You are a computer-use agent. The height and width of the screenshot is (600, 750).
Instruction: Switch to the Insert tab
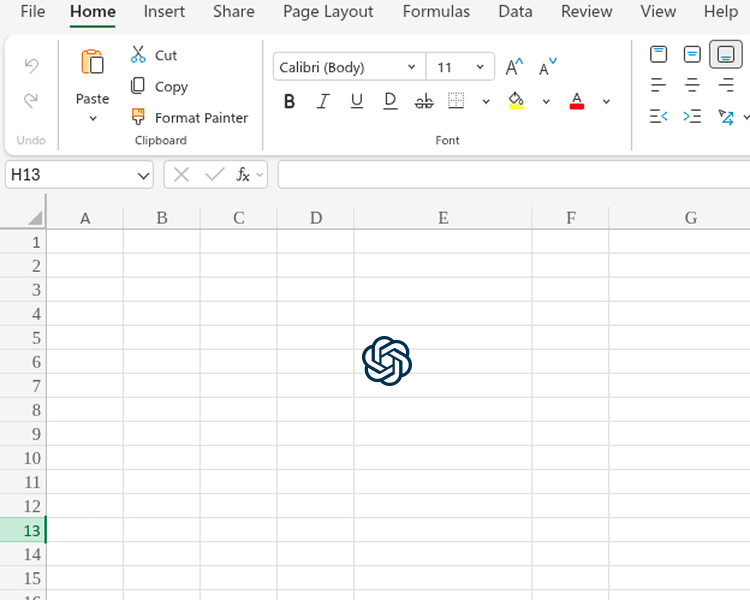click(x=164, y=11)
